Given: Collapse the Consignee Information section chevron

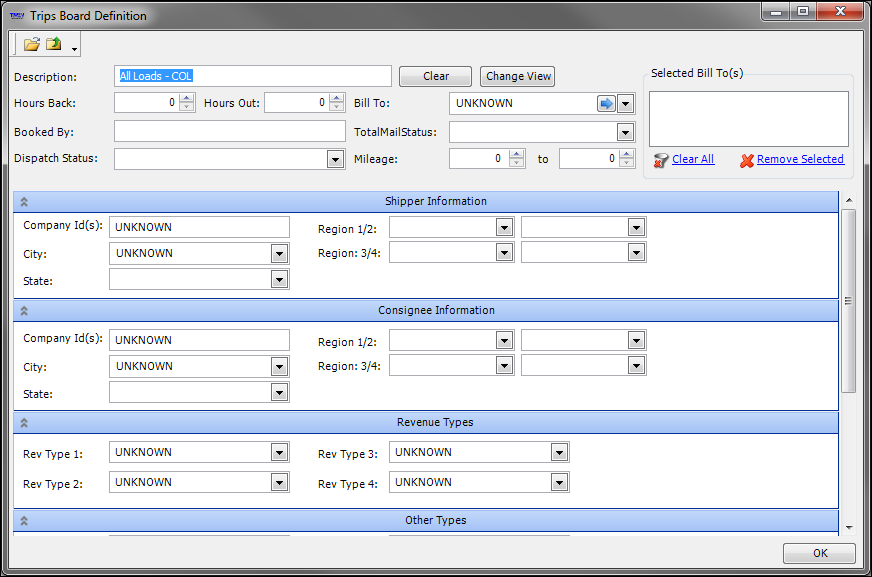Looking at the screenshot, I should [x=24, y=311].
